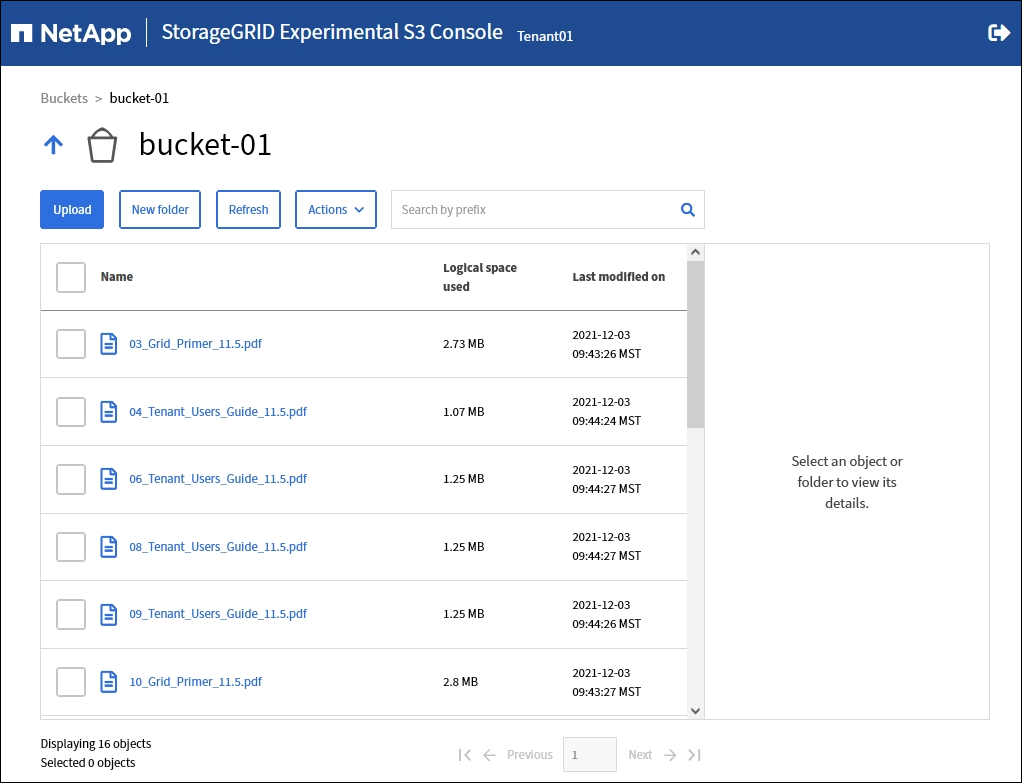Click the blue up arrow icon
1022x783 pixels.
[53, 145]
